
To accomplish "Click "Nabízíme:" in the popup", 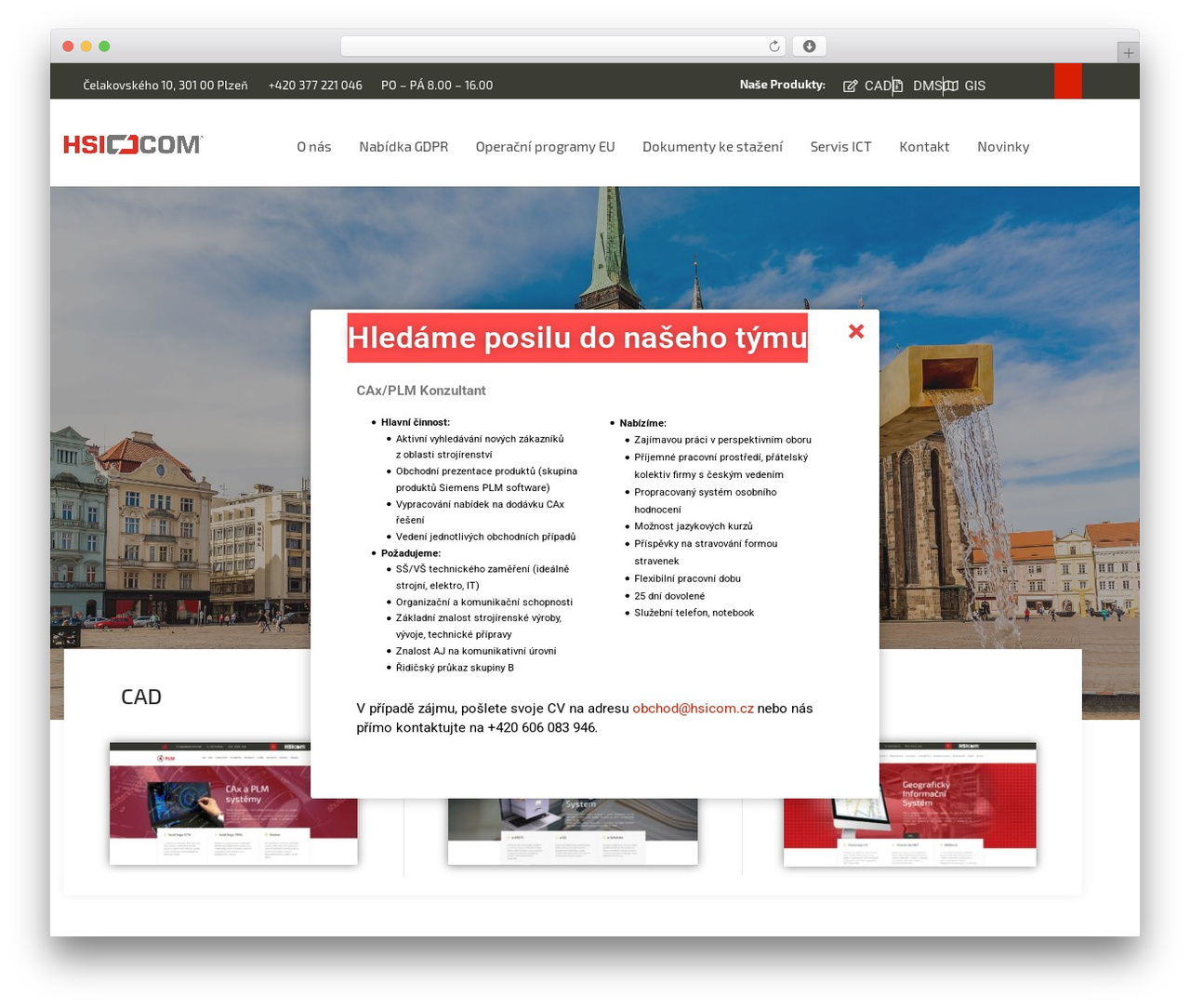I will tap(643, 423).
